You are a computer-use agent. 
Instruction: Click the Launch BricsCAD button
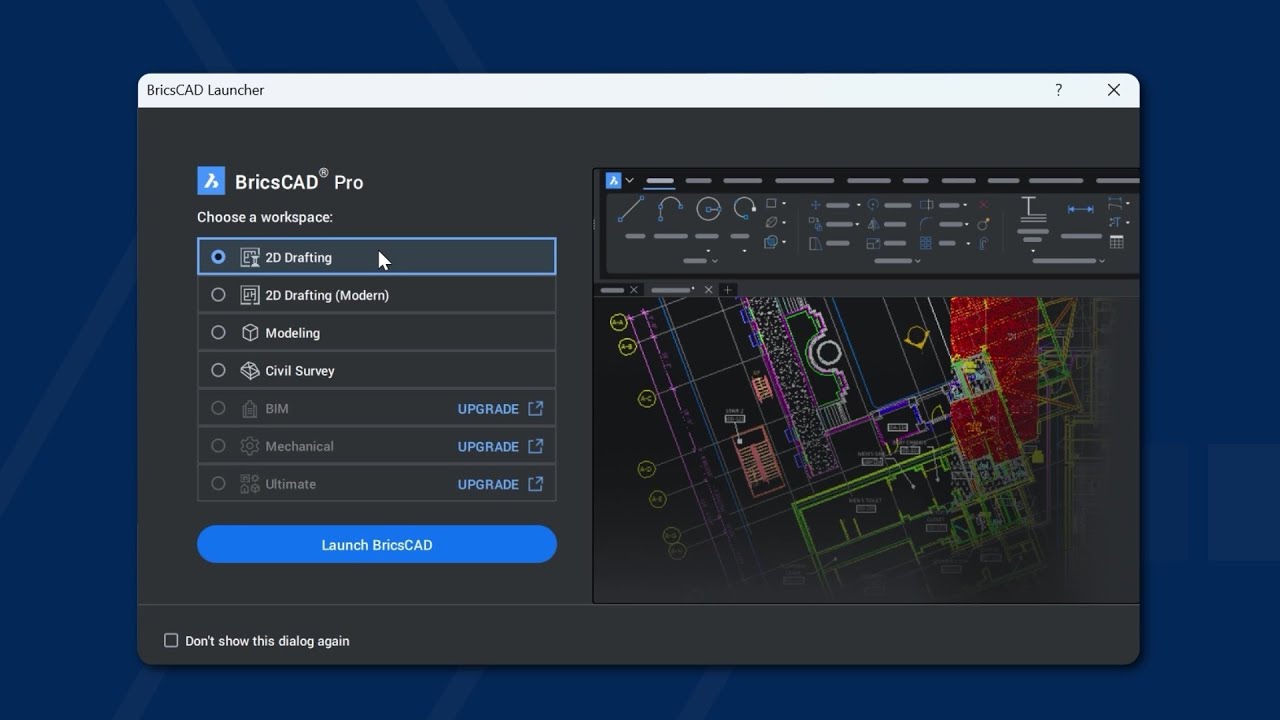(x=377, y=544)
